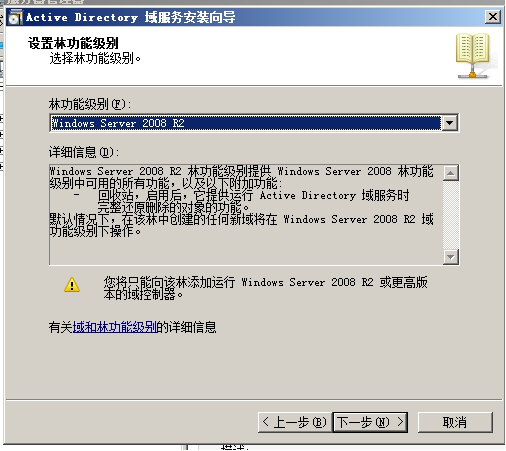Image resolution: width=506 pixels, height=451 pixels.
Task: Click the yellow warning triangle icon
Action: point(72,285)
